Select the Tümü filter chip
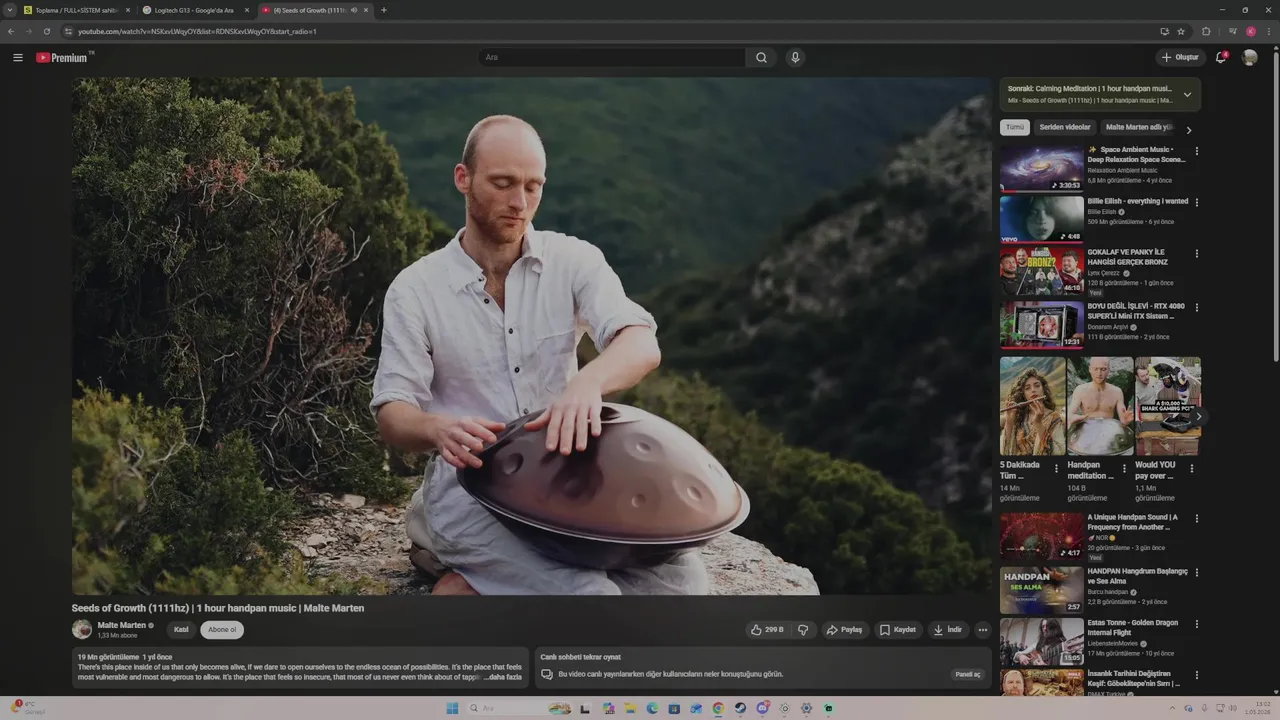The width and height of the screenshot is (1280, 720). pos(1014,128)
